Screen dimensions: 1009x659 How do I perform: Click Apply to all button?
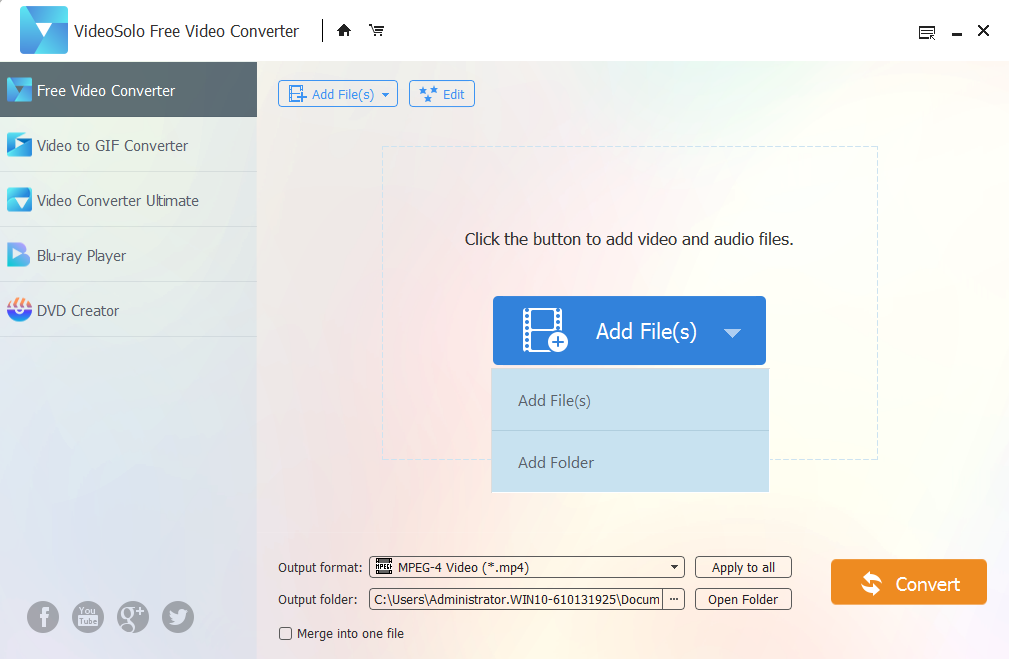coord(743,567)
